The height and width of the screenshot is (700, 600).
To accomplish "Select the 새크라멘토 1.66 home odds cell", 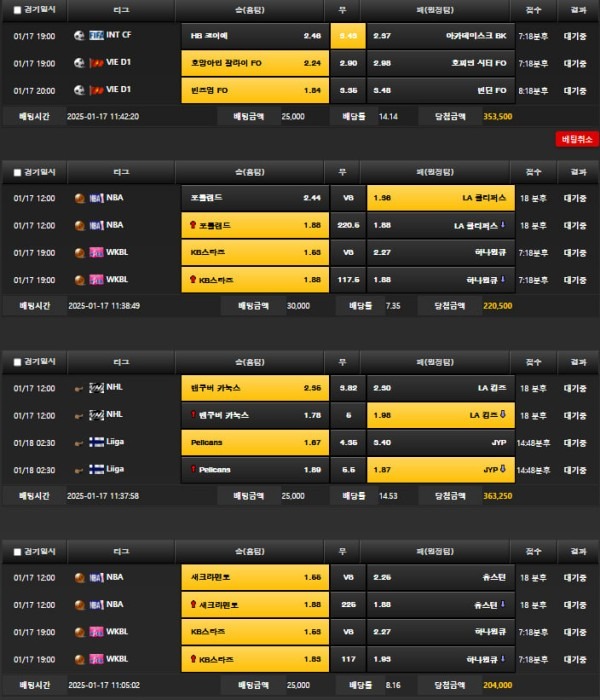I will pyautogui.click(x=254, y=577).
